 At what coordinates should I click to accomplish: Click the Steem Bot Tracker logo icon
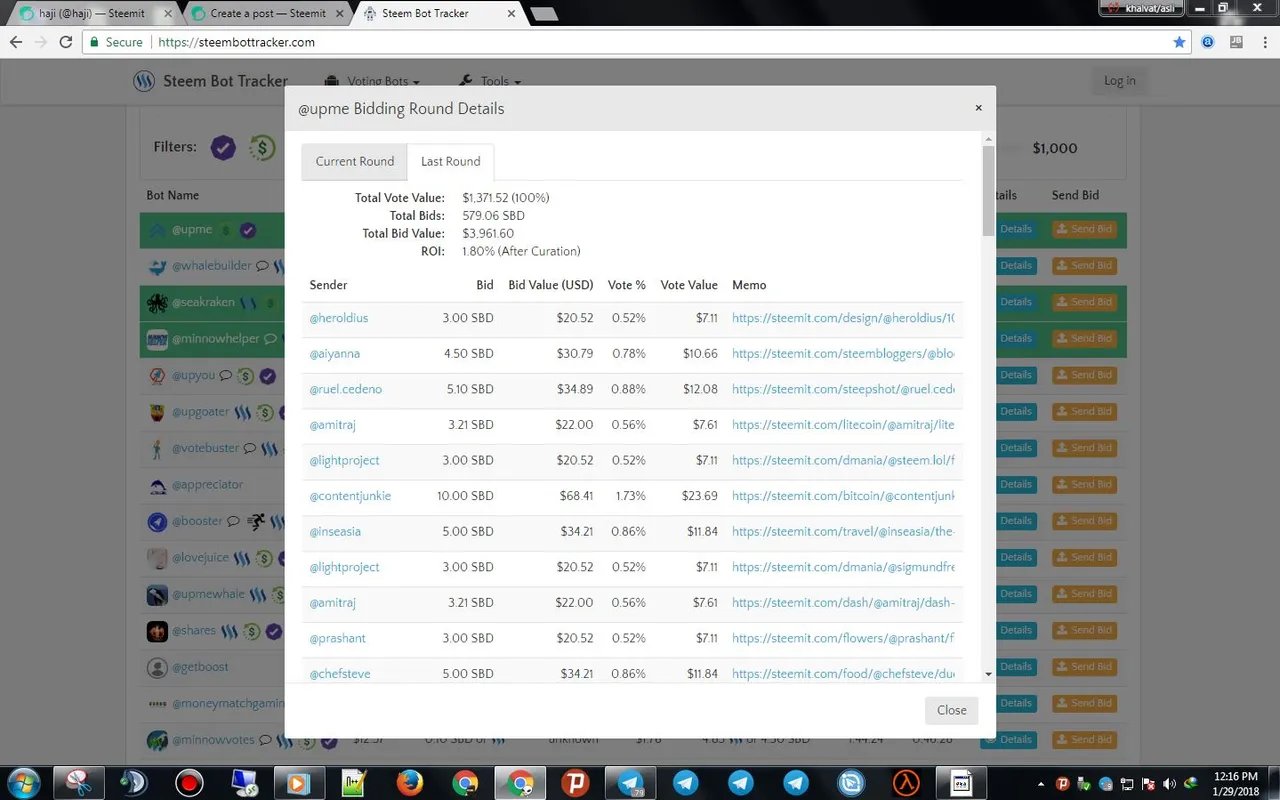[x=144, y=81]
